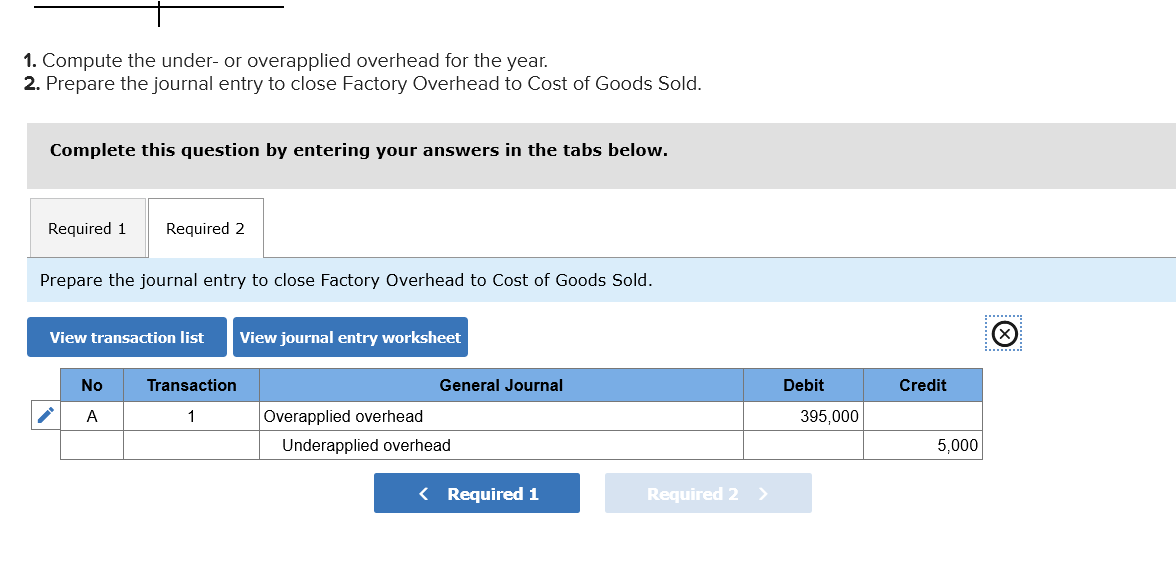
Task: Click the disabled Required 2 forward button
Action: (x=707, y=493)
